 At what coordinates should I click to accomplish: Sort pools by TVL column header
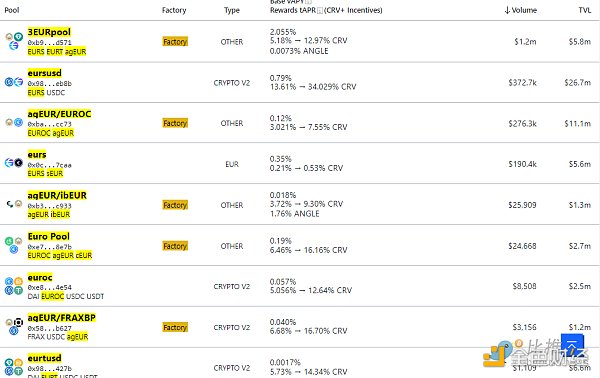coord(585,10)
